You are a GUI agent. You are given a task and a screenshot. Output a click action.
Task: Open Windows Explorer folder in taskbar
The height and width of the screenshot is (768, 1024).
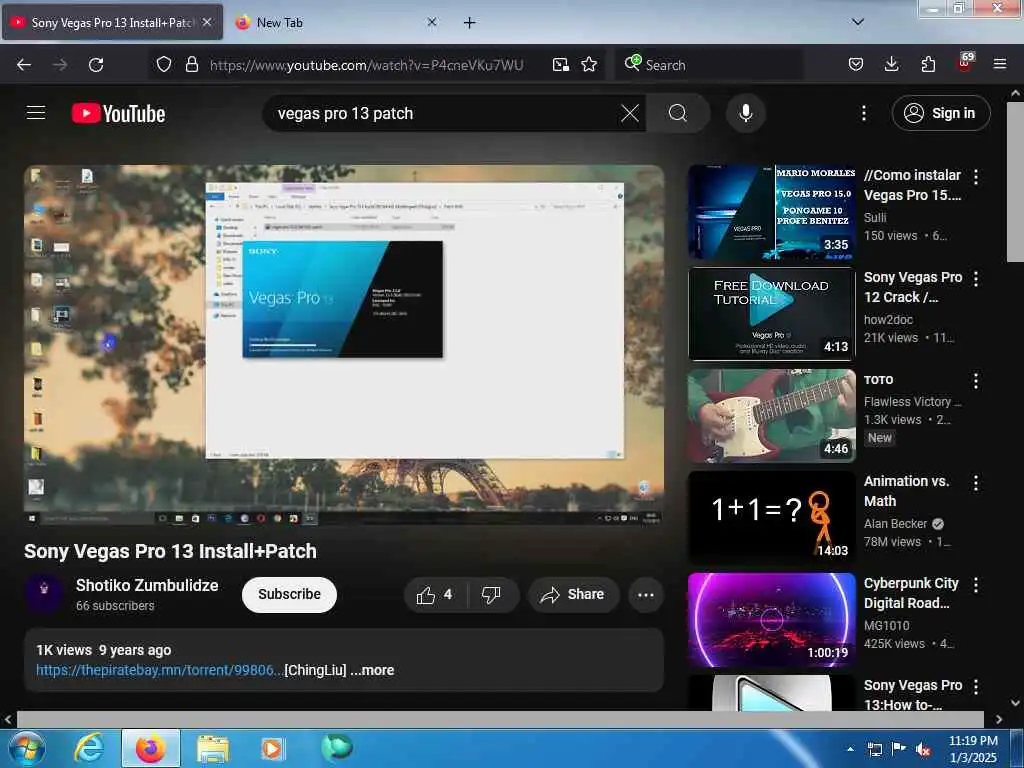[x=213, y=749]
